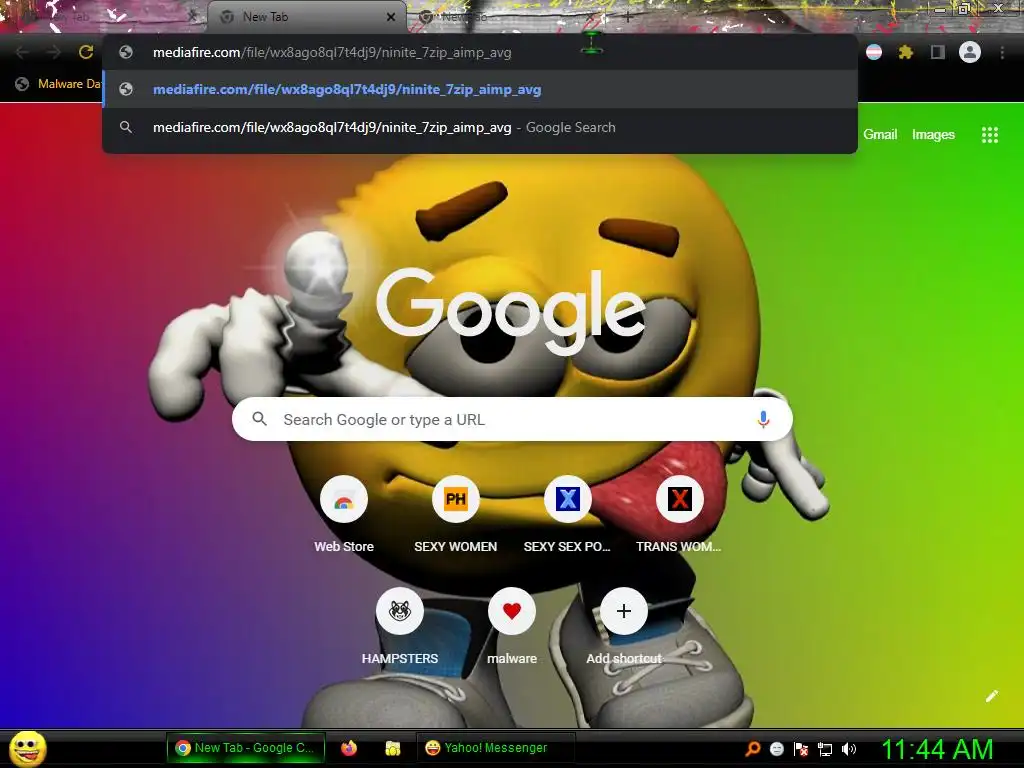
Task: Open Yahoo! Messenger taskbar button
Action: pos(495,748)
